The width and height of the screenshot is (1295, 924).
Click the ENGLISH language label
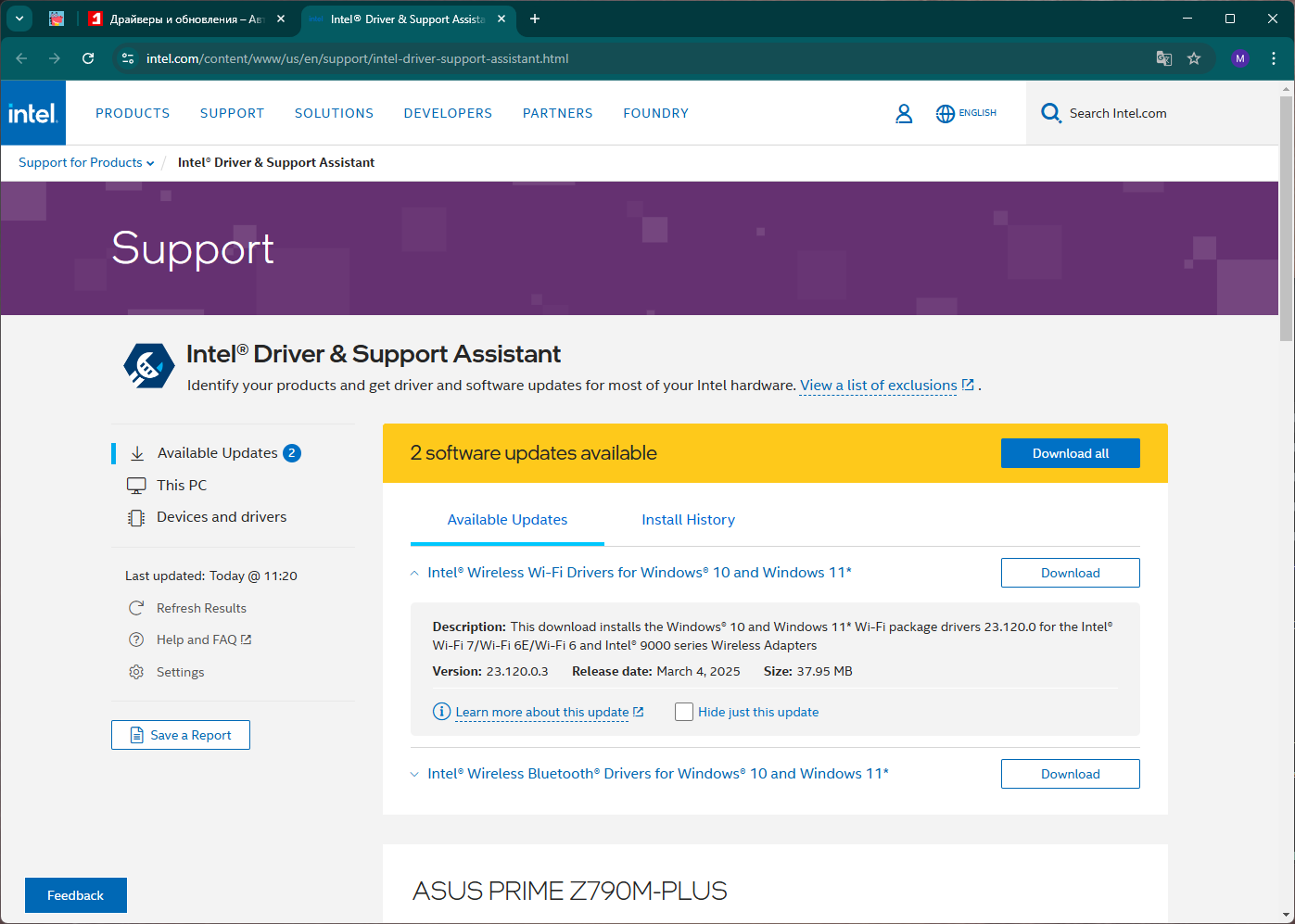(978, 113)
